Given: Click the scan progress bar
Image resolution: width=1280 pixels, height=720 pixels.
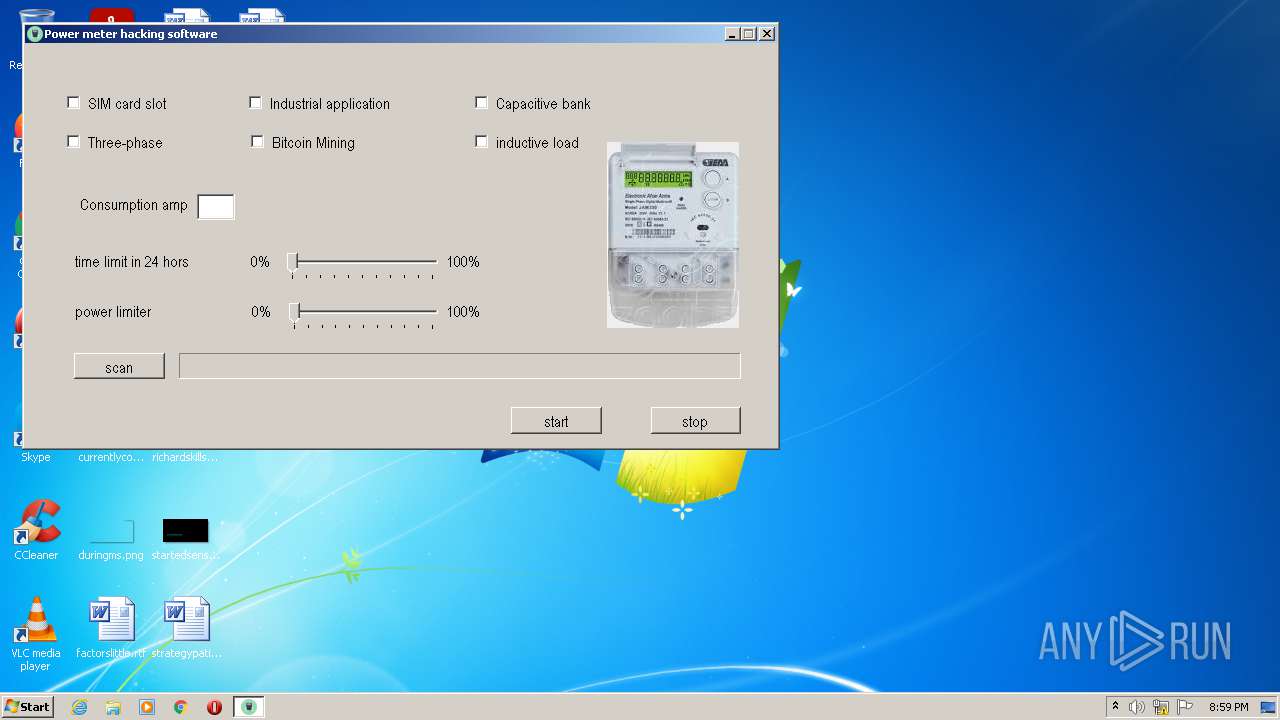Looking at the screenshot, I should pyautogui.click(x=460, y=366).
